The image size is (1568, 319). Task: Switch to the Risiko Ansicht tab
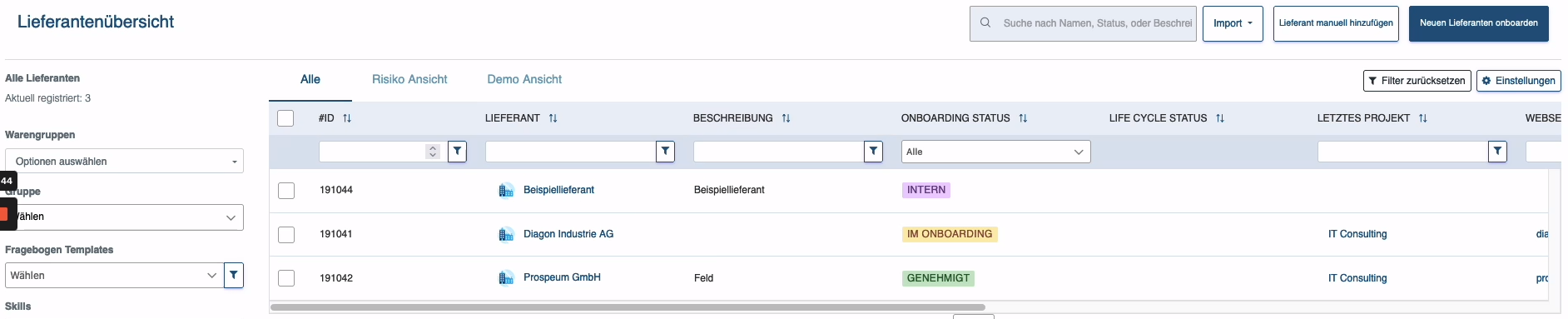coord(409,79)
